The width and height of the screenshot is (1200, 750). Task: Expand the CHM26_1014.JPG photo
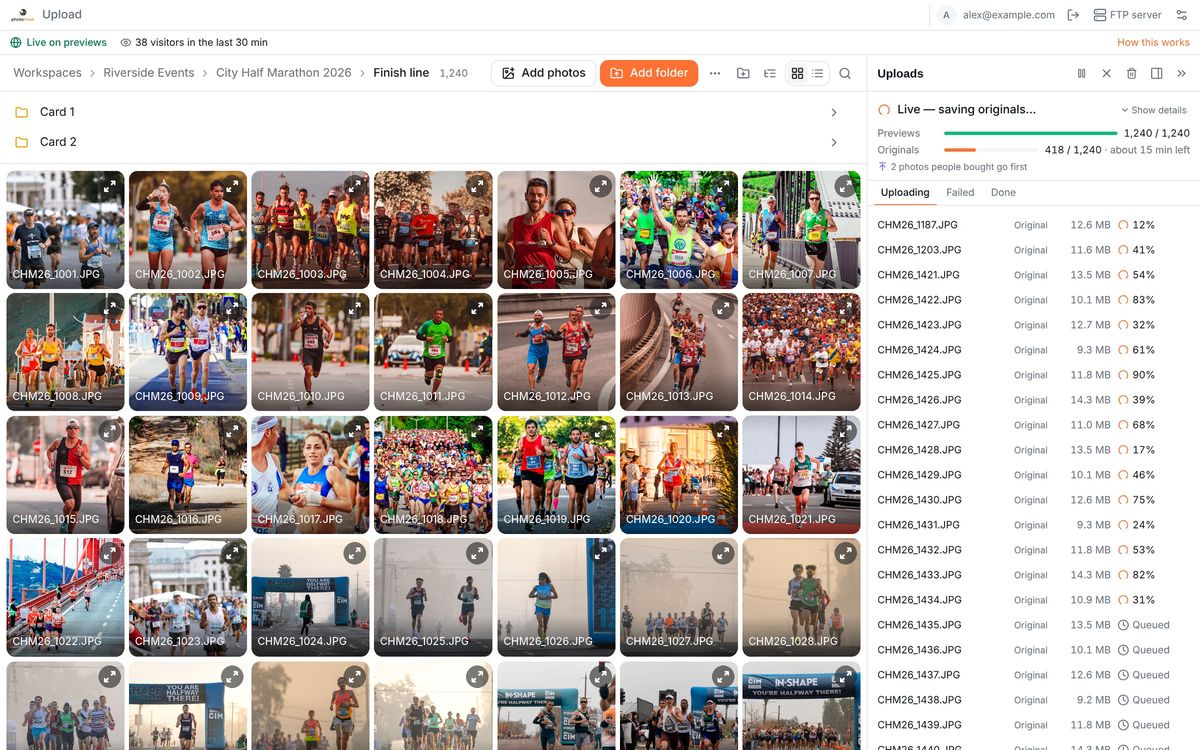point(845,308)
